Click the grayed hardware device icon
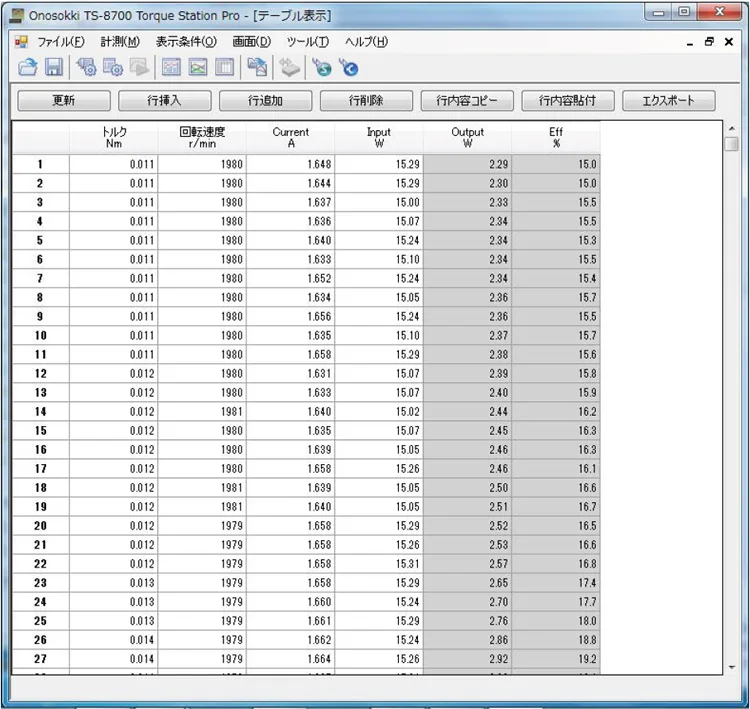Screen dimensions: 750x709 [x=289, y=67]
